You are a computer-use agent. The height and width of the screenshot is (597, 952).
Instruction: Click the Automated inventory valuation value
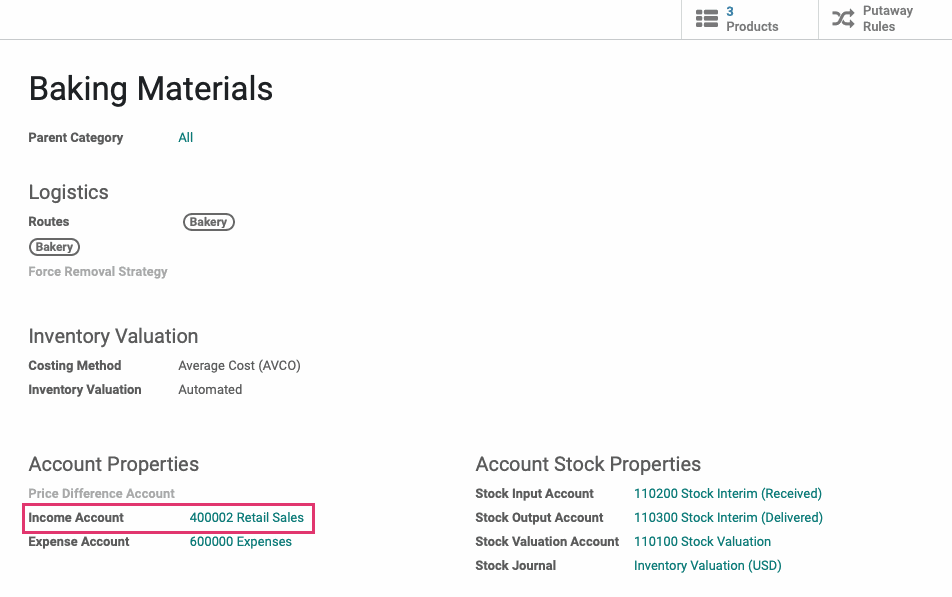210,390
